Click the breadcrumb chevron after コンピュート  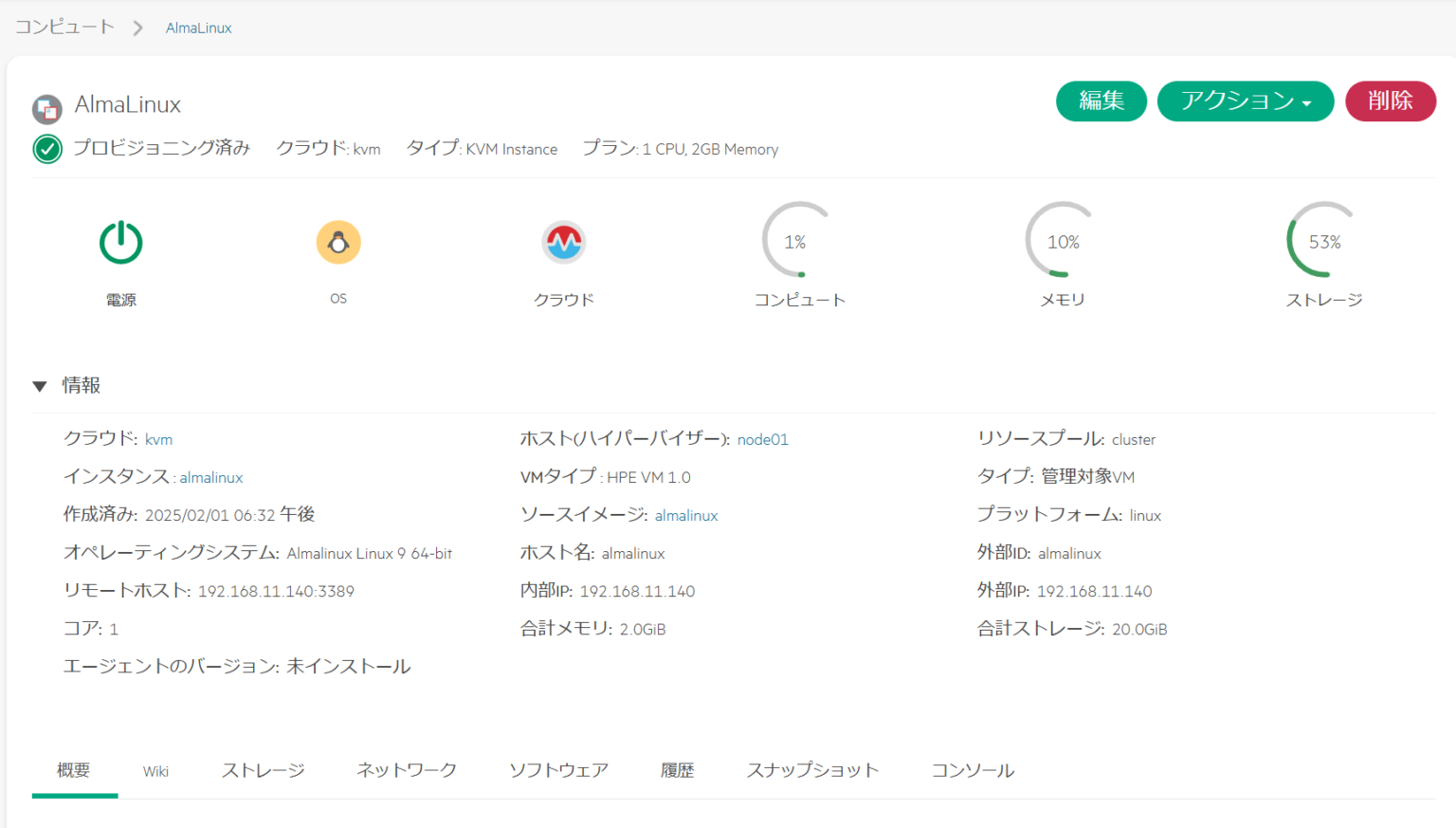138,28
